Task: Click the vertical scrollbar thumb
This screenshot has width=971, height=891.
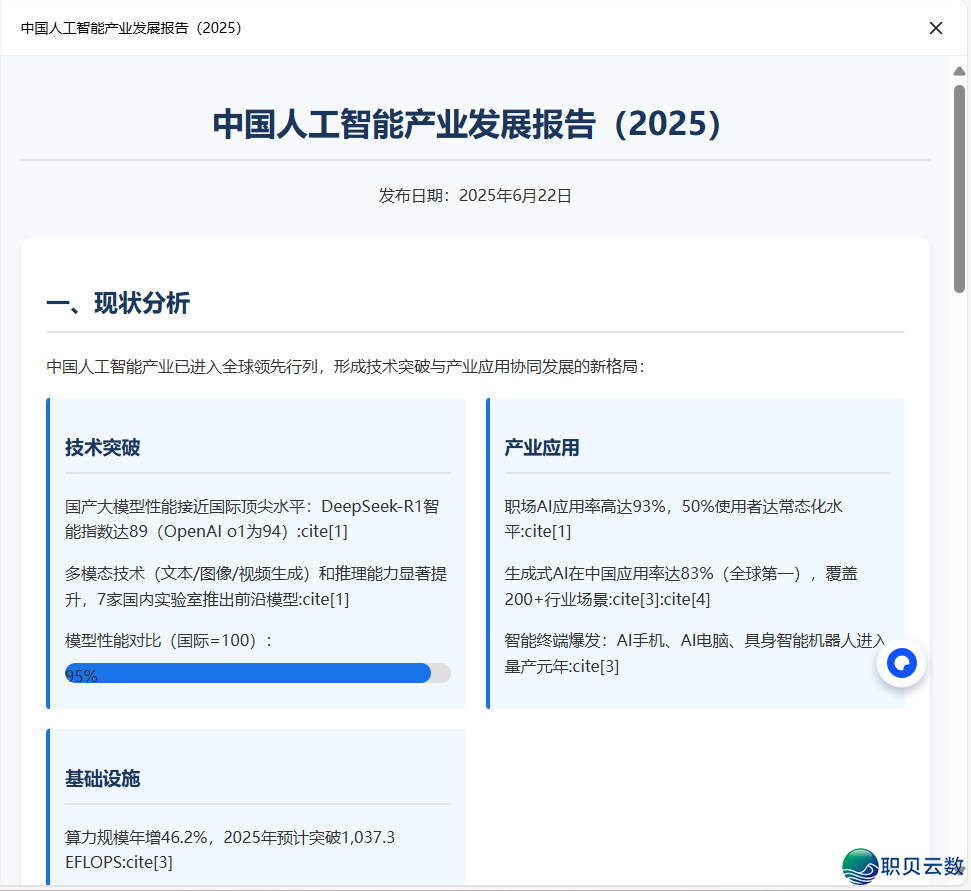Action: [x=959, y=188]
